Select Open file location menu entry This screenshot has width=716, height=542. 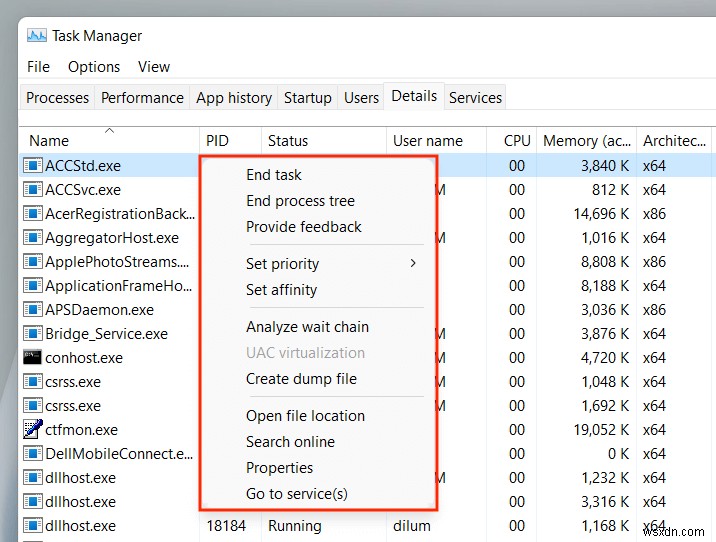(305, 416)
